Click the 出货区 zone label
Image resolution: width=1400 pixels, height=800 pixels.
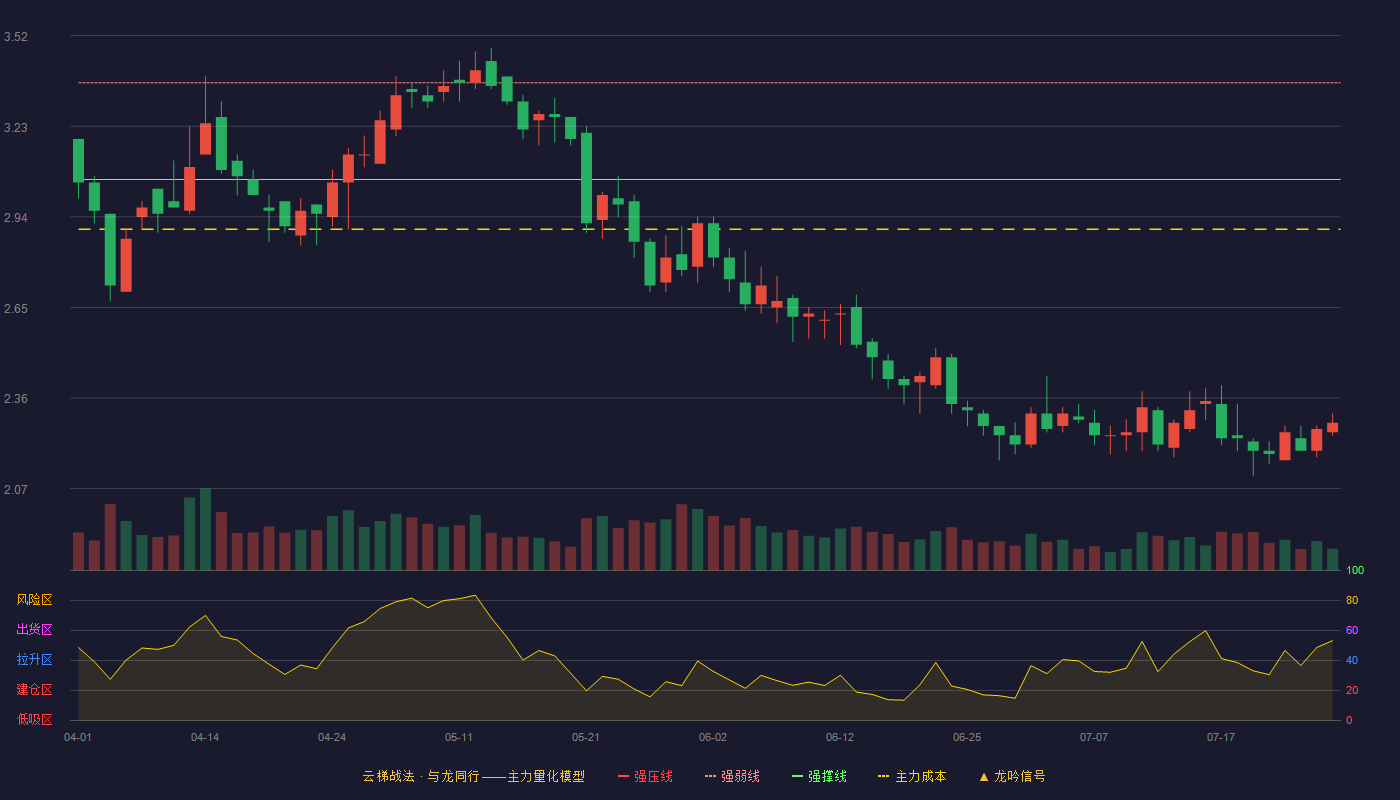(35, 630)
